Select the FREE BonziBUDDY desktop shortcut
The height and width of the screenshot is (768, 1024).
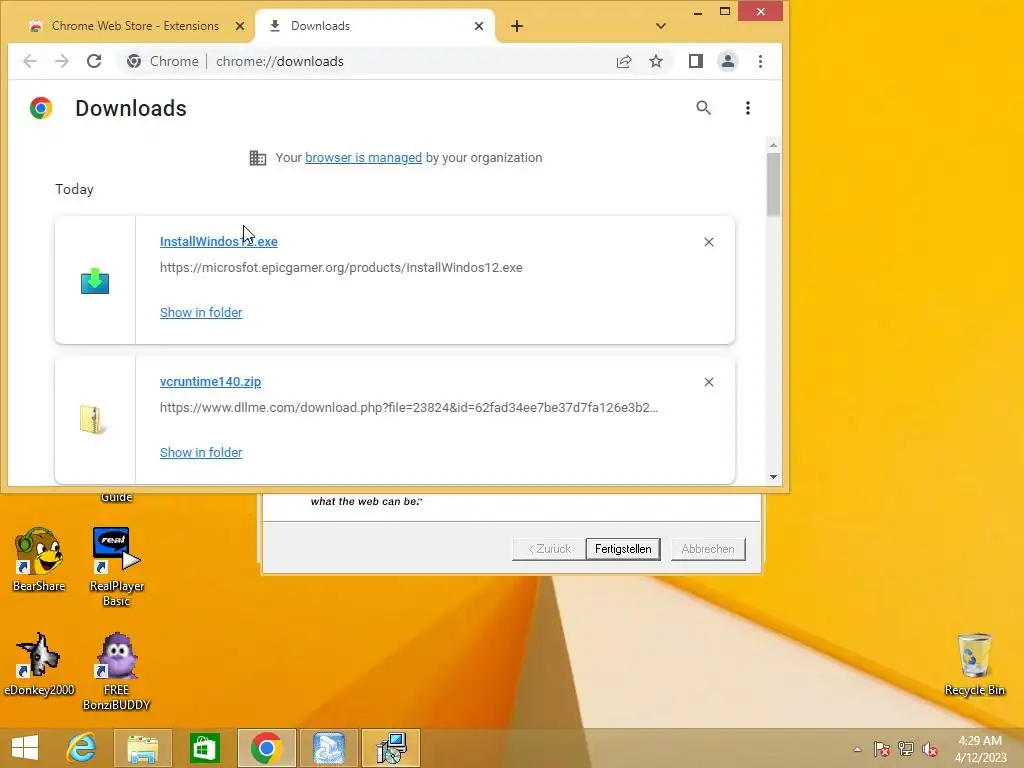coord(116,671)
